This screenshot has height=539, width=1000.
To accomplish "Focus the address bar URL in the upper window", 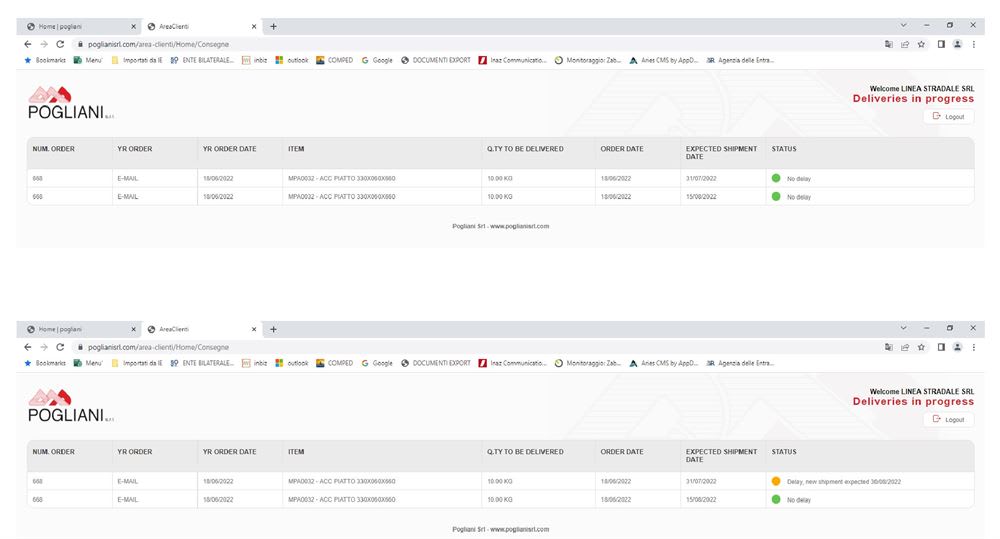I will click(158, 44).
